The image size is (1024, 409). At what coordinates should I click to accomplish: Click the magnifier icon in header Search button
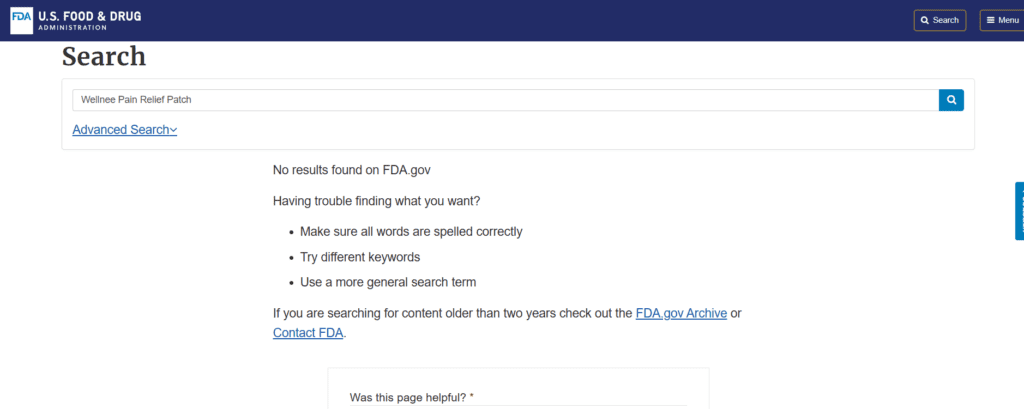pyautogui.click(x=924, y=20)
